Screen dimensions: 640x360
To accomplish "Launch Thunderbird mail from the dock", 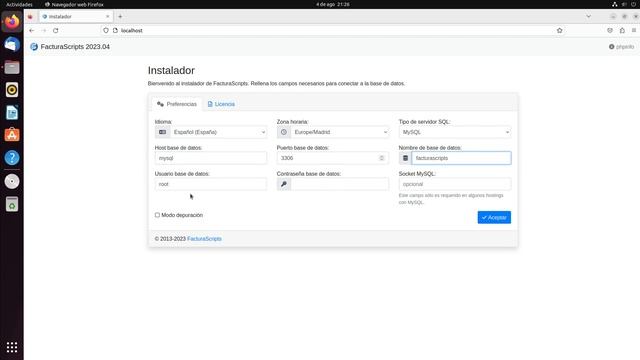I will point(12,44).
